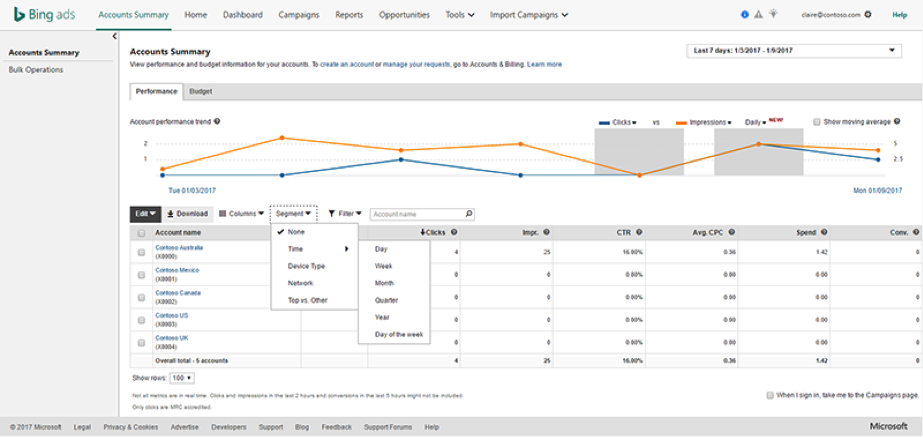The image size is (923, 437).
Task: Switch to the Budget tab
Action: tap(201, 92)
